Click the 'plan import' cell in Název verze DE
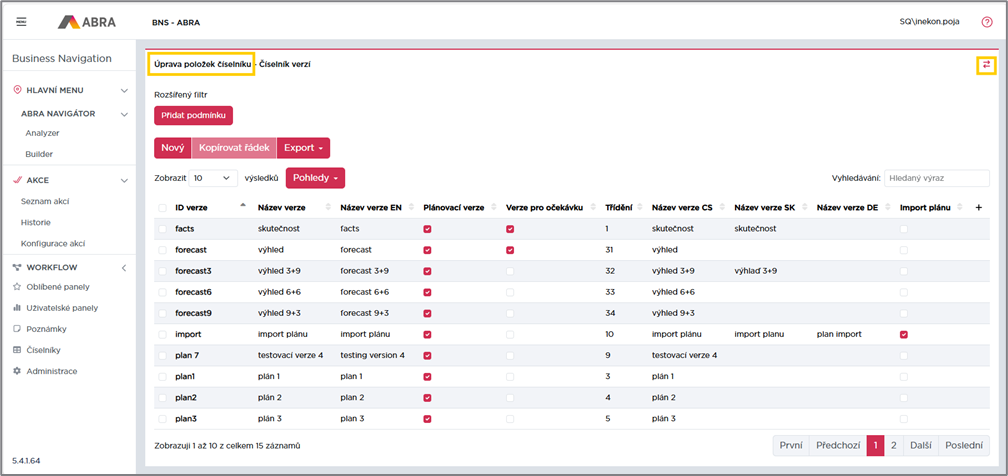Image resolution: width=1008 pixels, height=476 pixels. pyautogui.click(x=838, y=334)
